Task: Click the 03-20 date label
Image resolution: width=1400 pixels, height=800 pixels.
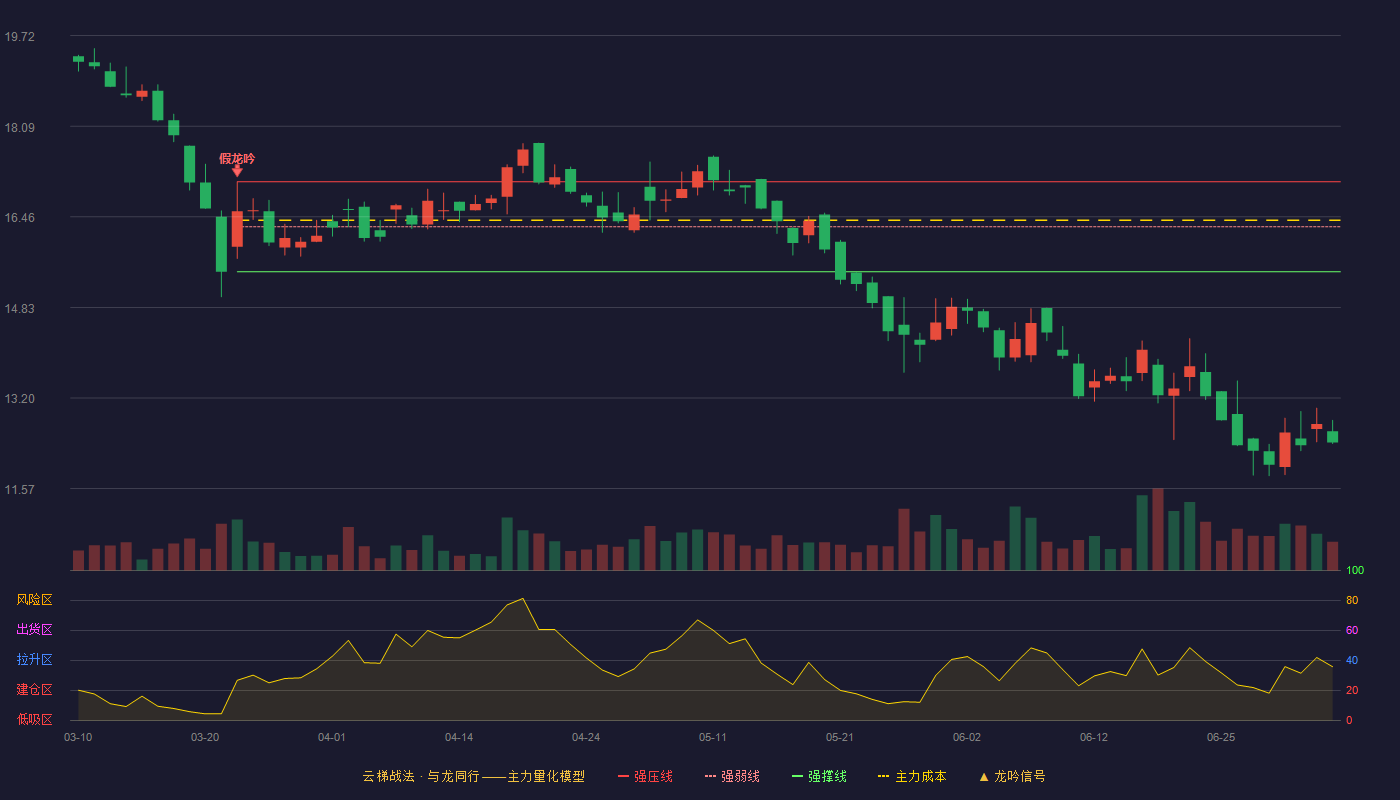Action: click(205, 737)
